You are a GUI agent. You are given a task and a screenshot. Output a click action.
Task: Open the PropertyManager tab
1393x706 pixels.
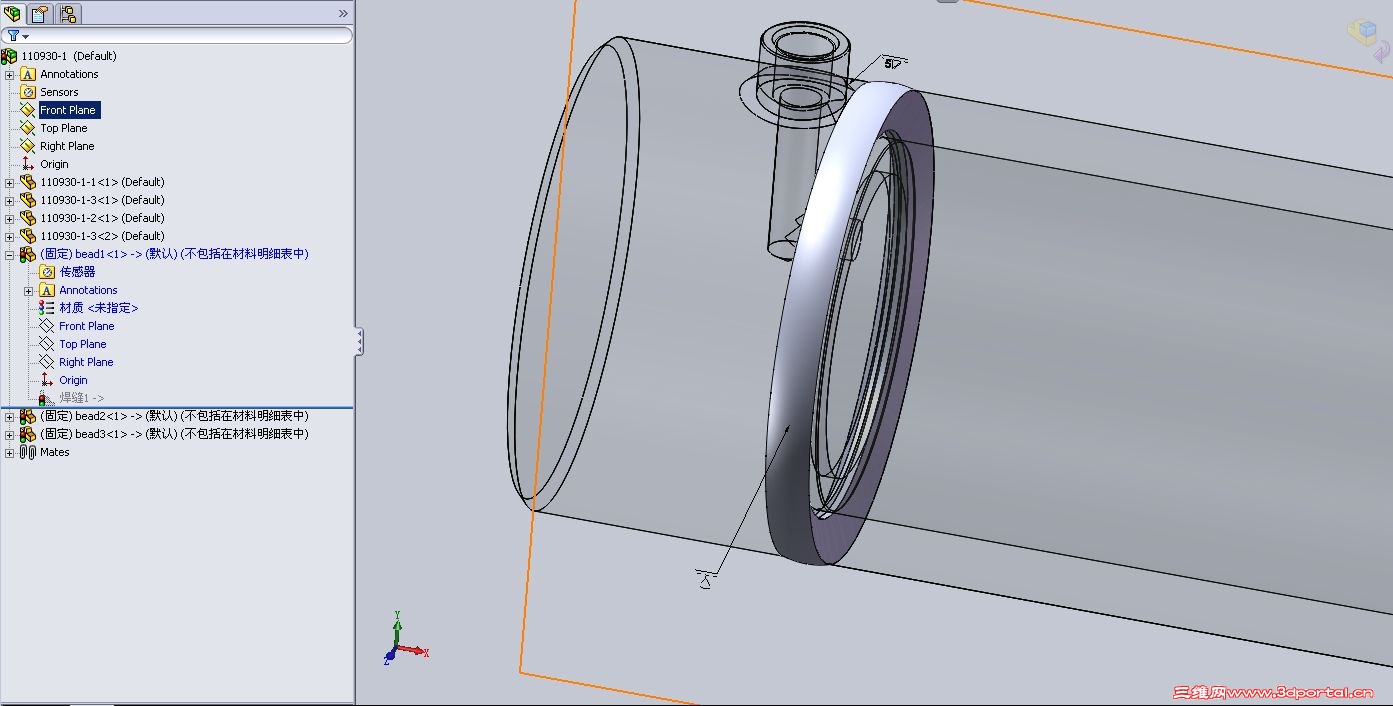click(39, 14)
